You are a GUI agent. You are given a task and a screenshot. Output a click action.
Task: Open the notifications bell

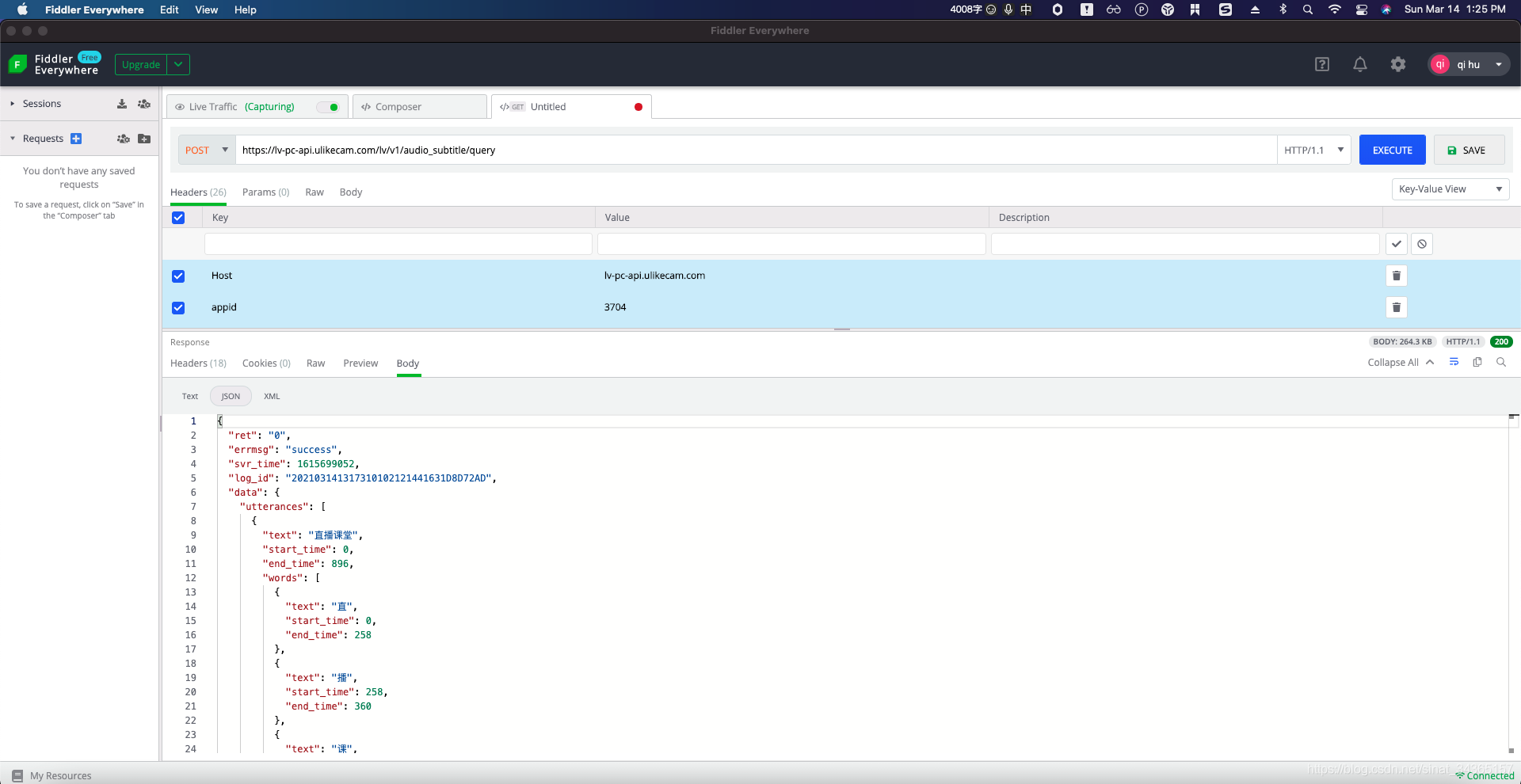pyautogui.click(x=1360, y=64)
